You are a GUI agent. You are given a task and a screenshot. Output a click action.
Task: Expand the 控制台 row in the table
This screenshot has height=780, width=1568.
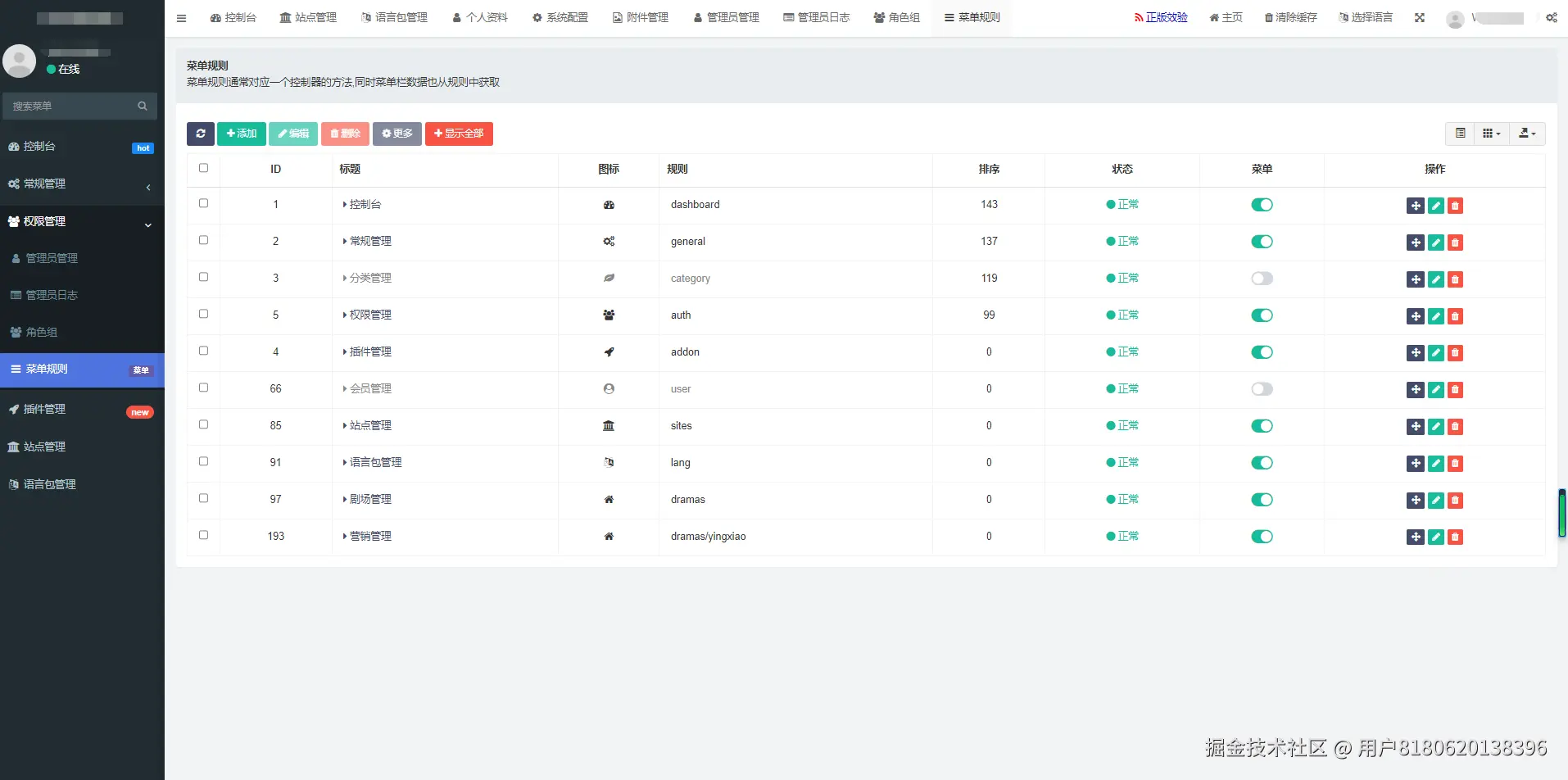click(345, 205)
